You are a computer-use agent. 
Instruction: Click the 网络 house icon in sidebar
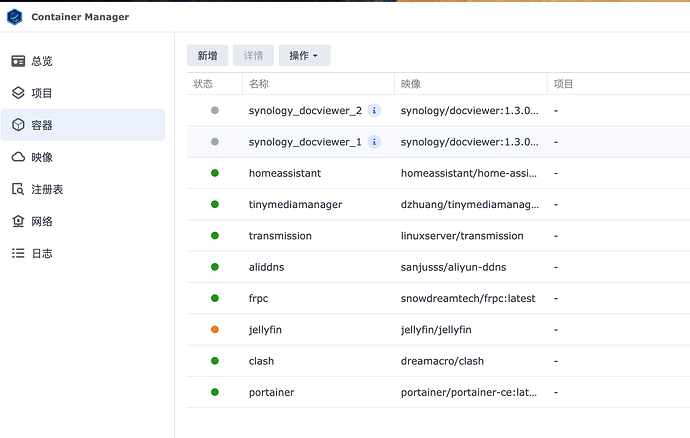pos(18,221)
